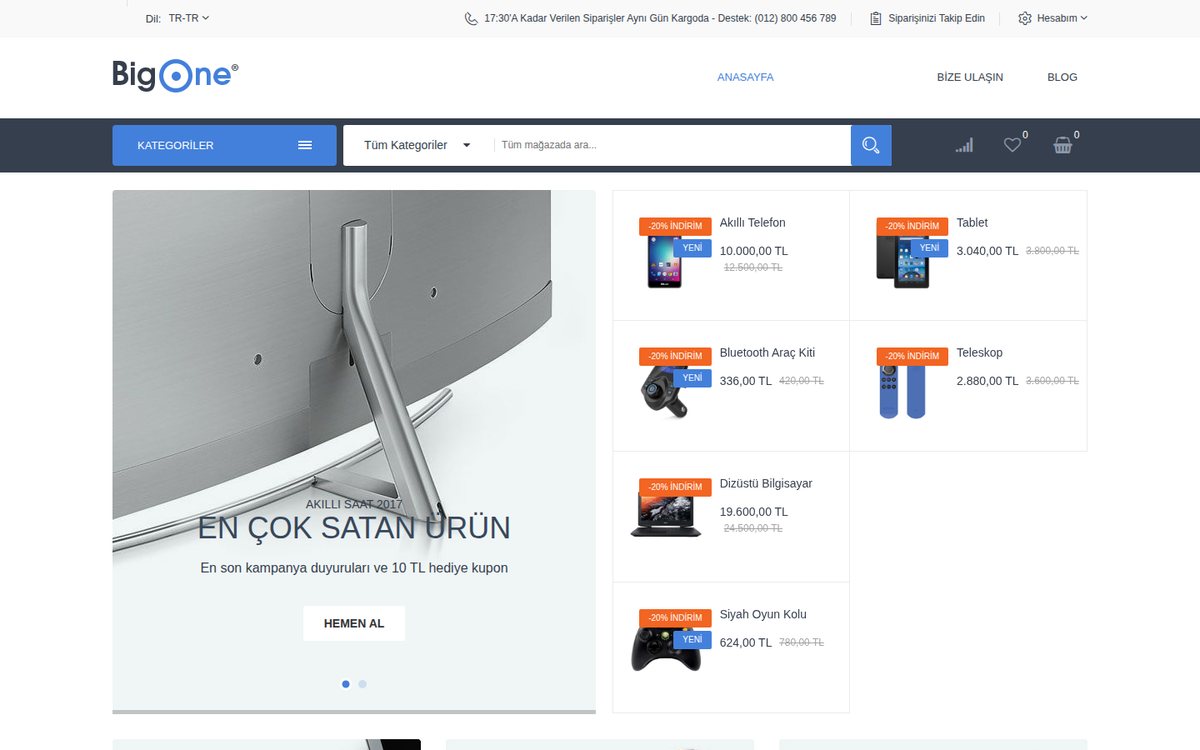Open the Dizüstü Bilgisayar product link
This screenshot has height=750, width=1200.
(766, 484)
